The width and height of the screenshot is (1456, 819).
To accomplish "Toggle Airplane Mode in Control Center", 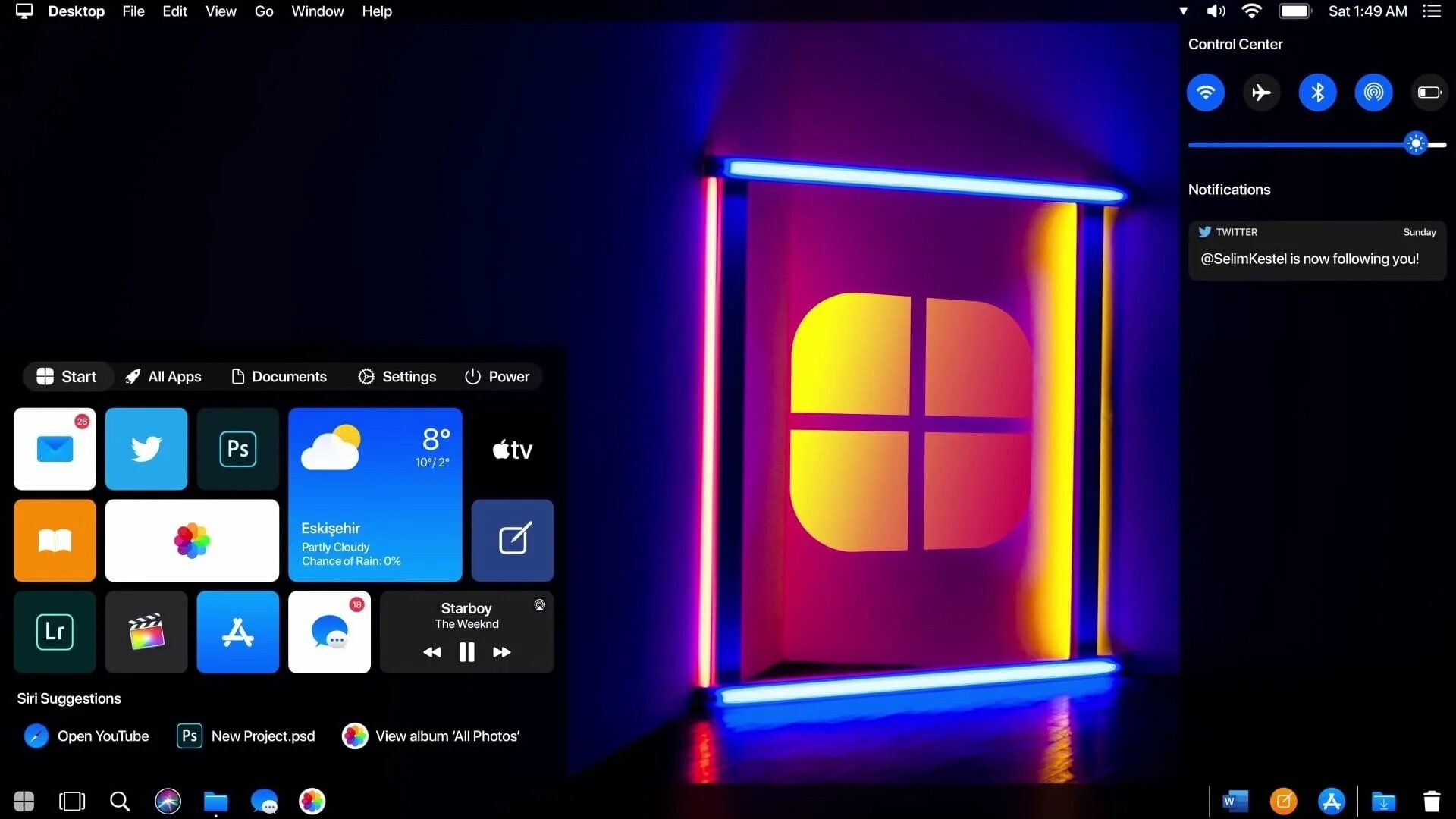I will [1261, 92].
